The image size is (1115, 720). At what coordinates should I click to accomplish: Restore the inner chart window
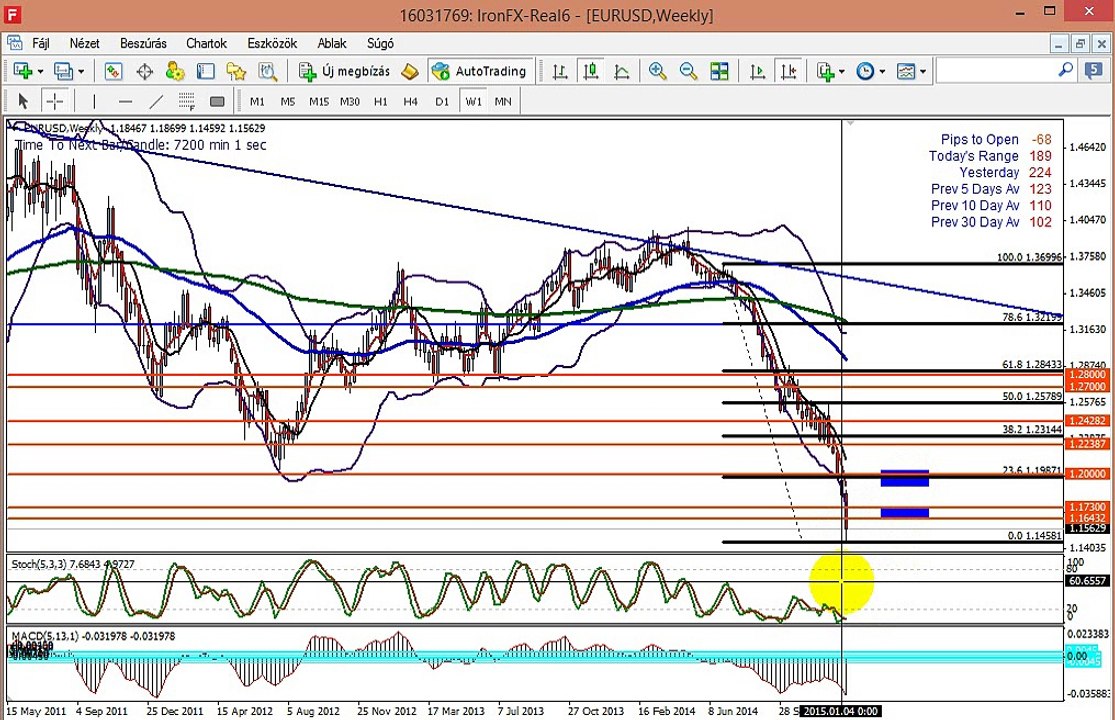pos(1080,43)
